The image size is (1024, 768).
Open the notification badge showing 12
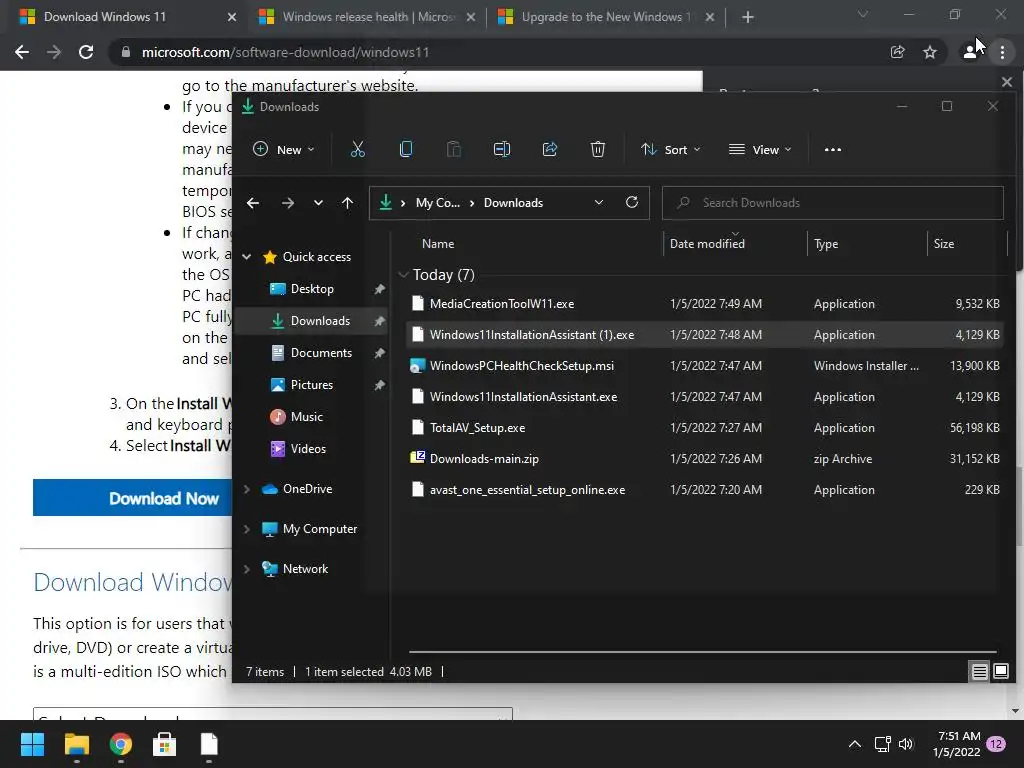pyautogui.click(x=996, y=744)
